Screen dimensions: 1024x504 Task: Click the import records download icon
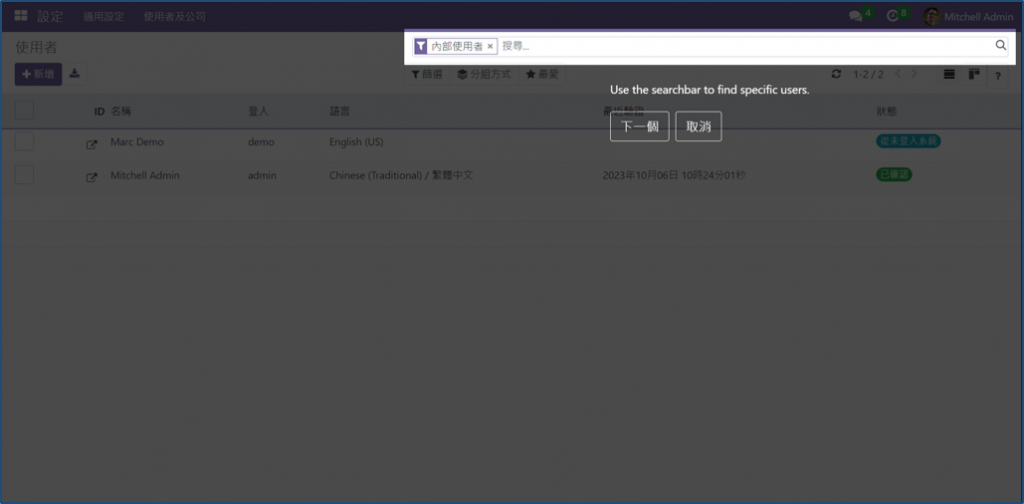click(75, 74)
